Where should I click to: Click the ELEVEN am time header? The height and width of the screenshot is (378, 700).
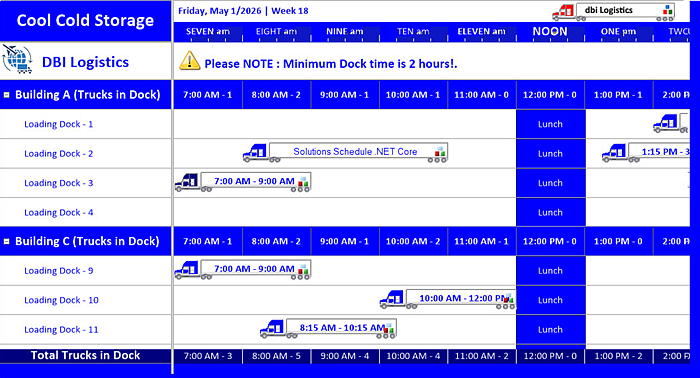point(482,32)
